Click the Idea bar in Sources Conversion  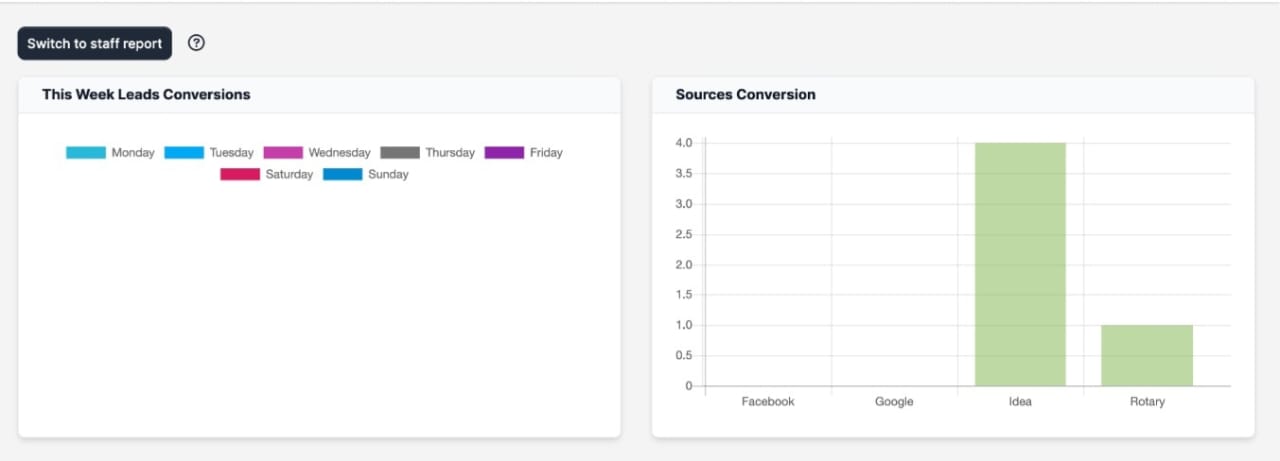(1020, 264)
